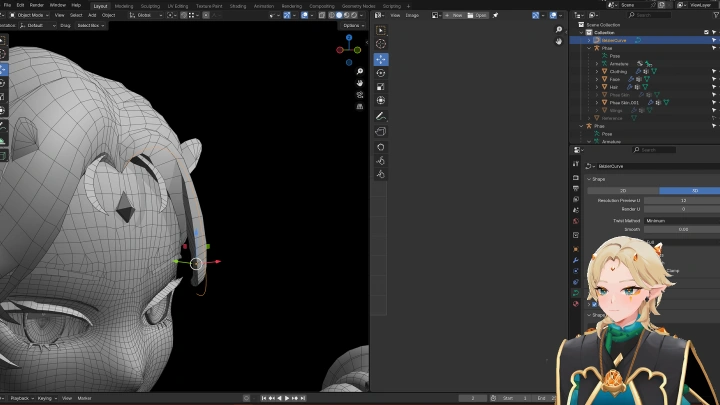
Task: Pin the image in the image editor
Action: pyautogui.click(x=495, y=15)
